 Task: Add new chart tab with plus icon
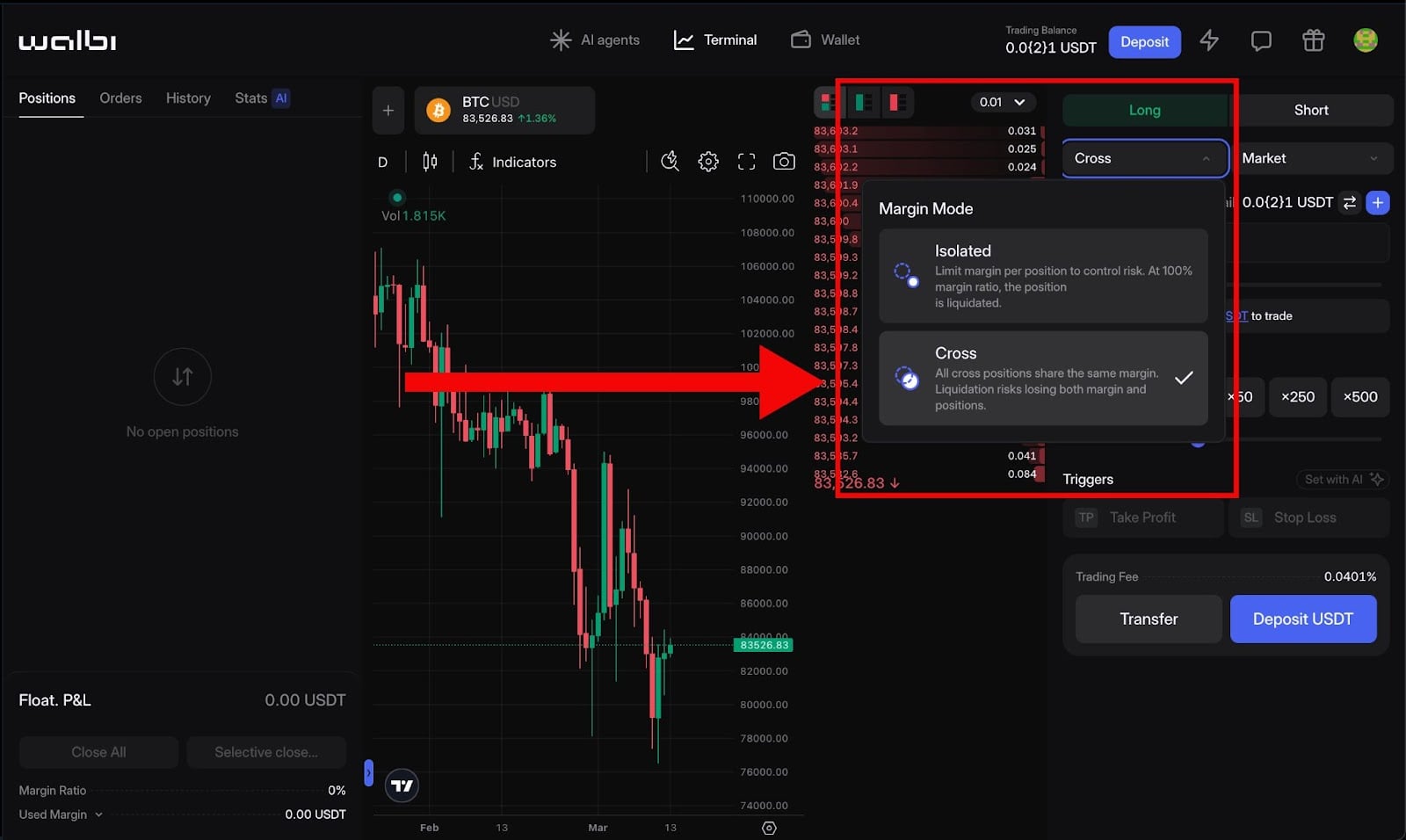click(388, 111)
